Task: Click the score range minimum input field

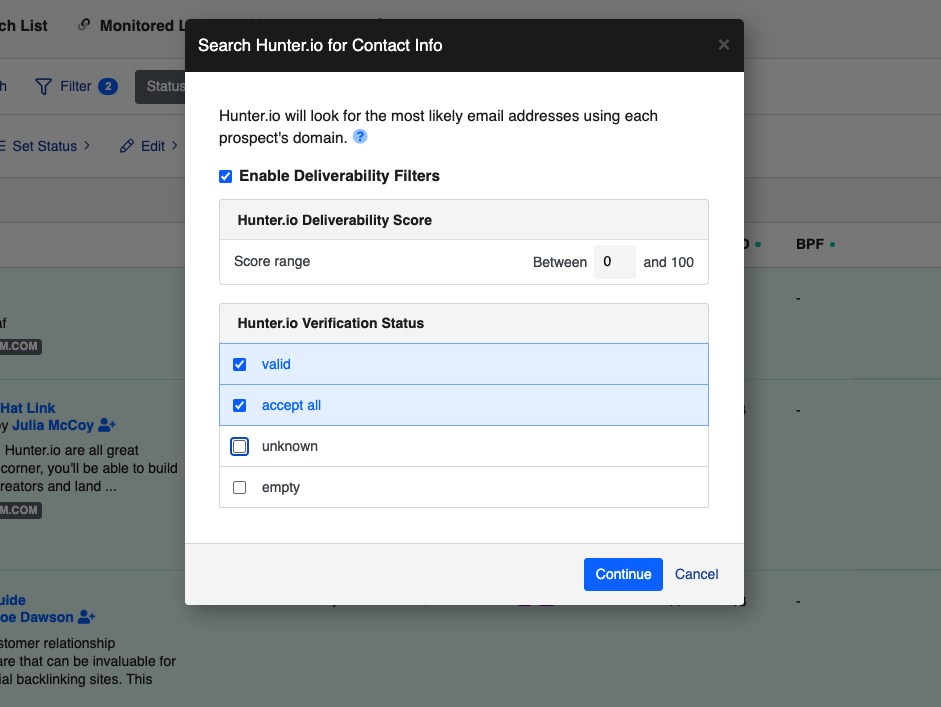Action: click(614, 262)
